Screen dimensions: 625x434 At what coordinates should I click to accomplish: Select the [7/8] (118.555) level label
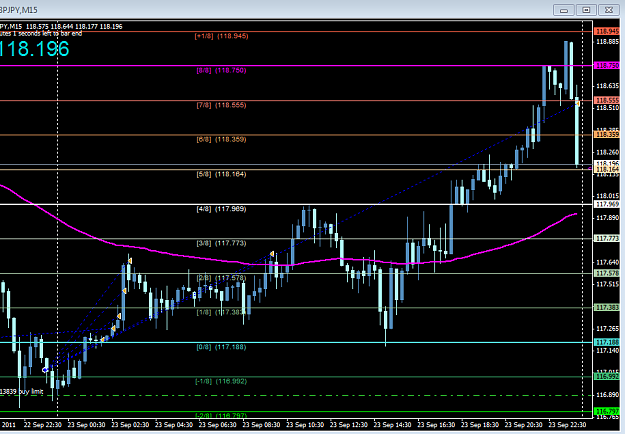(x=222, y=105)
